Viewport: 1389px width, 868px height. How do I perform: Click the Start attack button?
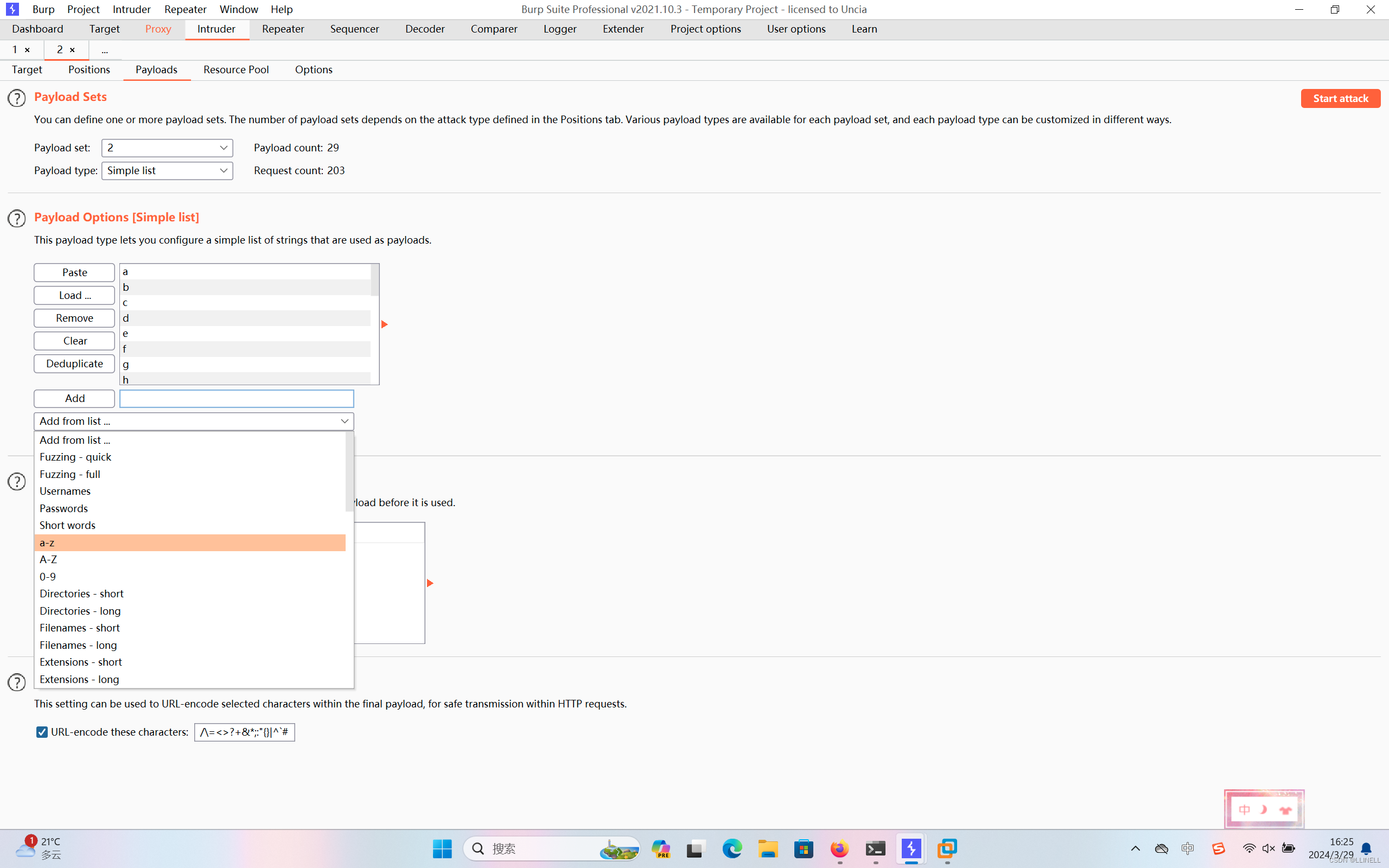coord(1340,98)
